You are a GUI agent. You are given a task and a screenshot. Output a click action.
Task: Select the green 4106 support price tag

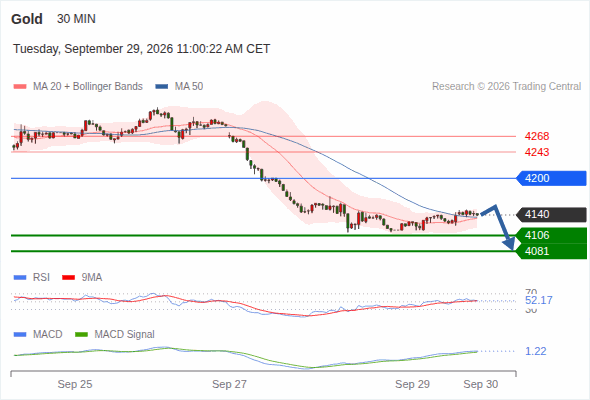(x=551, y=236)
